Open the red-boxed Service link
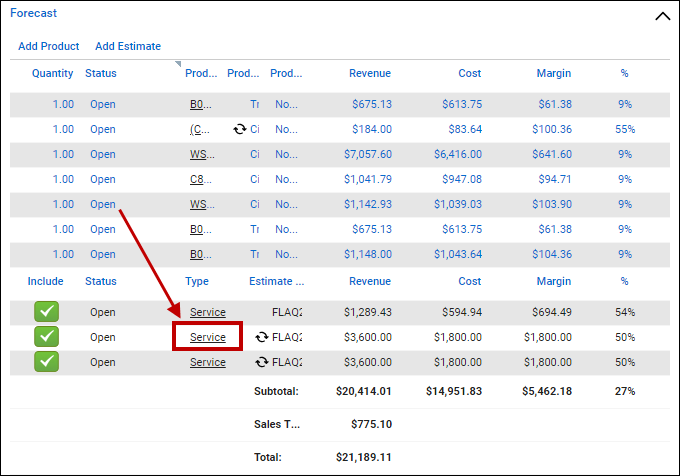This screenshot has height=476, width=680. click(208, 337)
